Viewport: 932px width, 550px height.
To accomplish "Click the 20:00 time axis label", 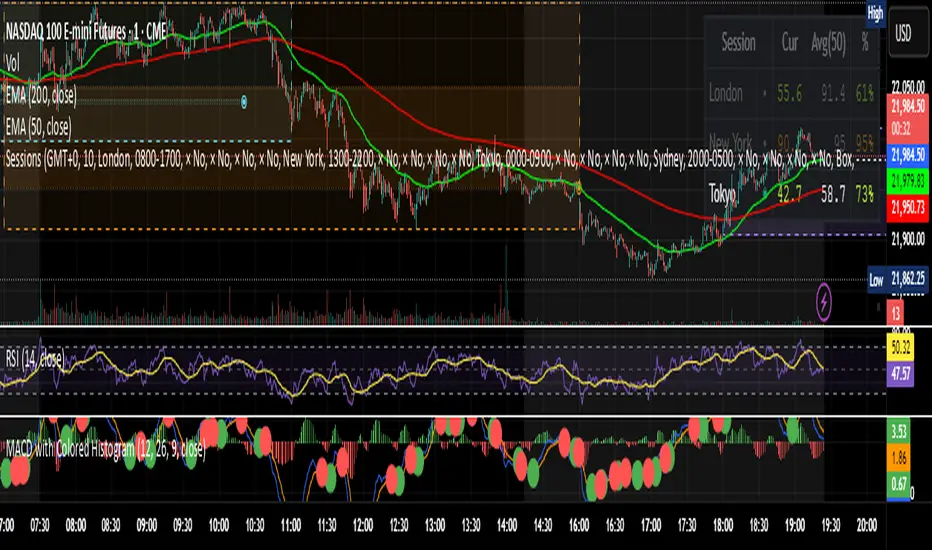I will click(x=867, y=525).
